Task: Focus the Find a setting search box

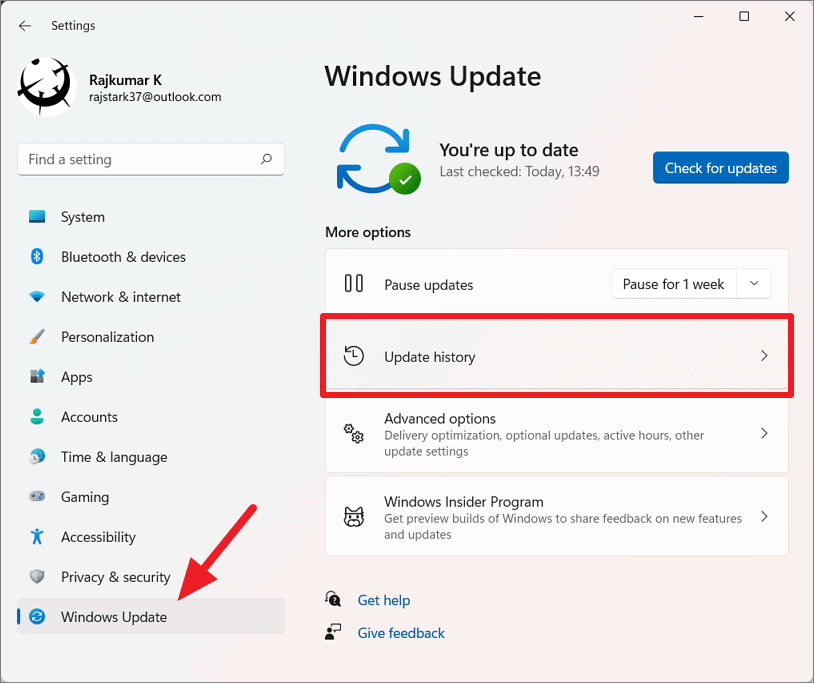Action: 151,159
